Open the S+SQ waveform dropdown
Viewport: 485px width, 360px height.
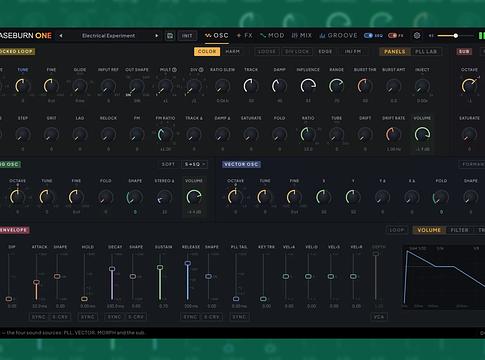click(x=195, y=164)
